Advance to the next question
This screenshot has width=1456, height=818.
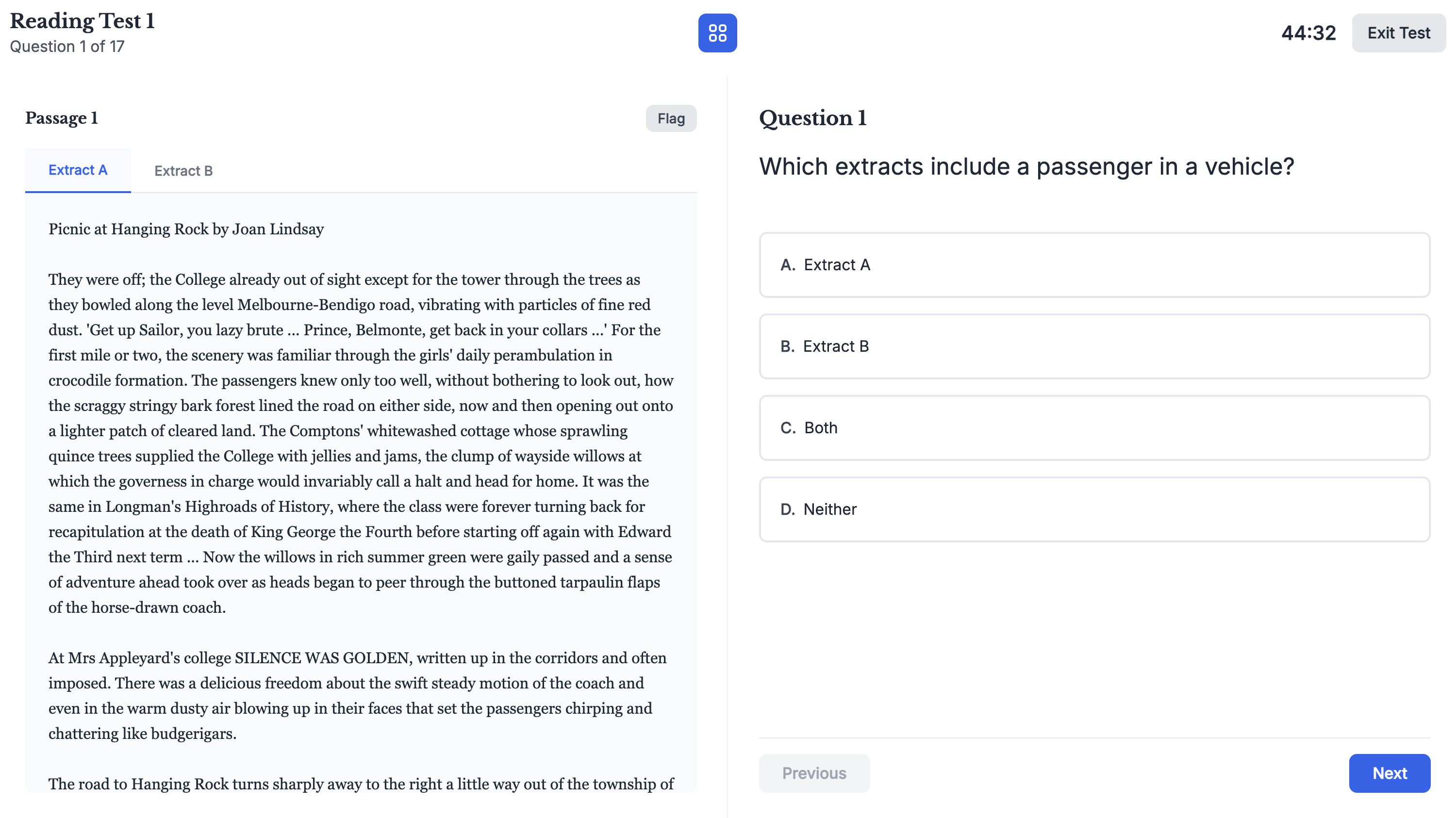pos(1390,773)
